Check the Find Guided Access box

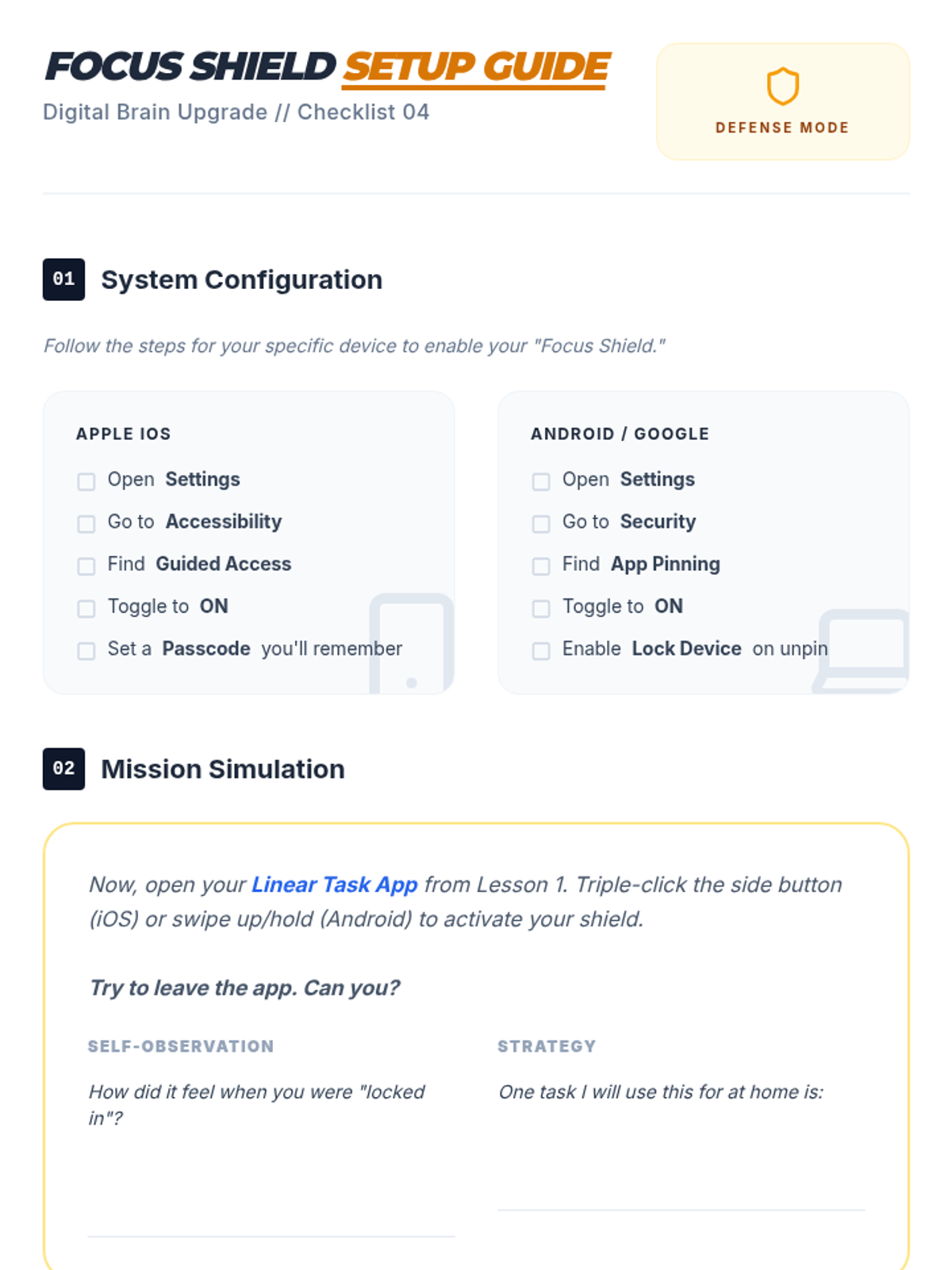(x=86, y=566)
